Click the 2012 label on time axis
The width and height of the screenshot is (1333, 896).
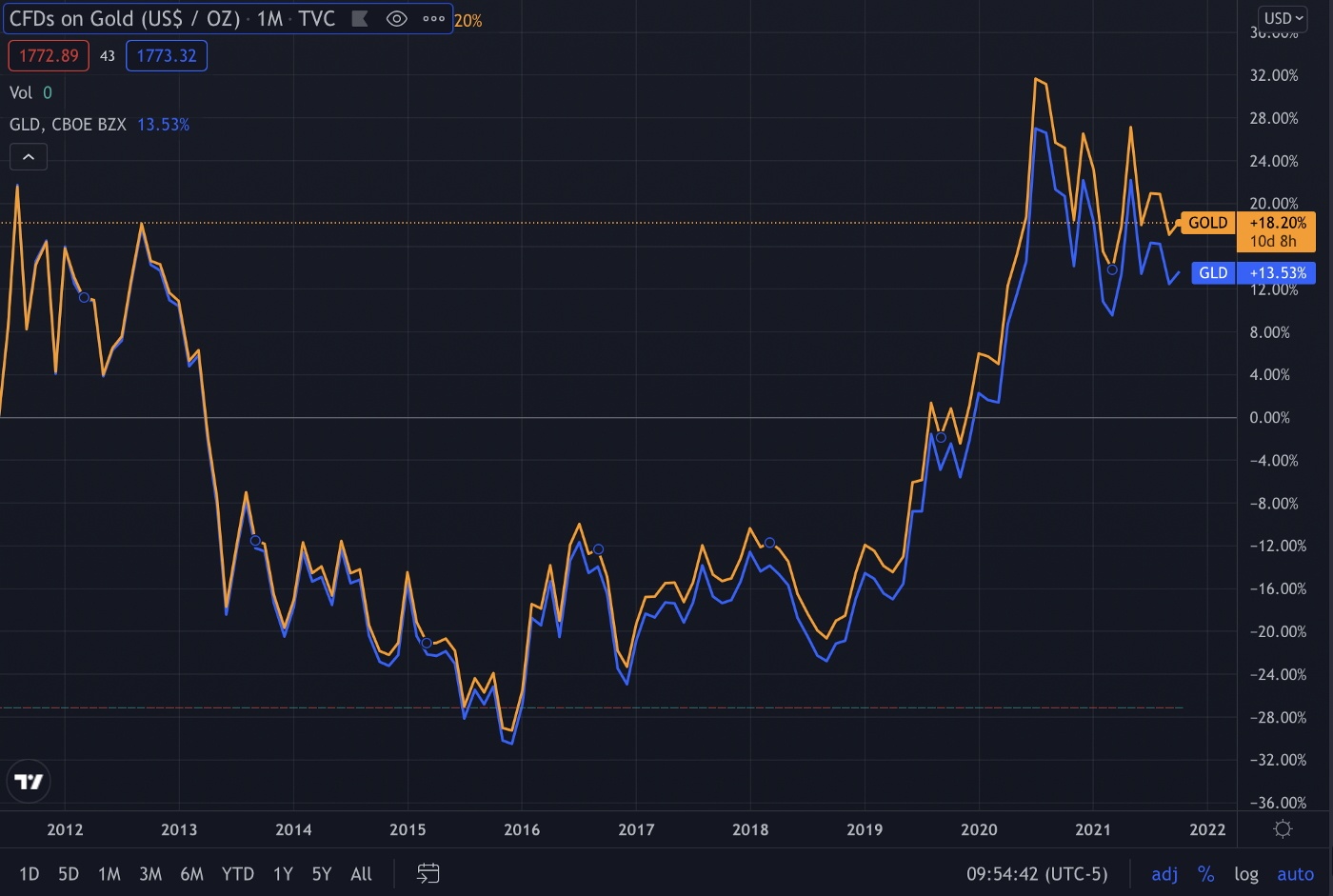tap(65, 829)
